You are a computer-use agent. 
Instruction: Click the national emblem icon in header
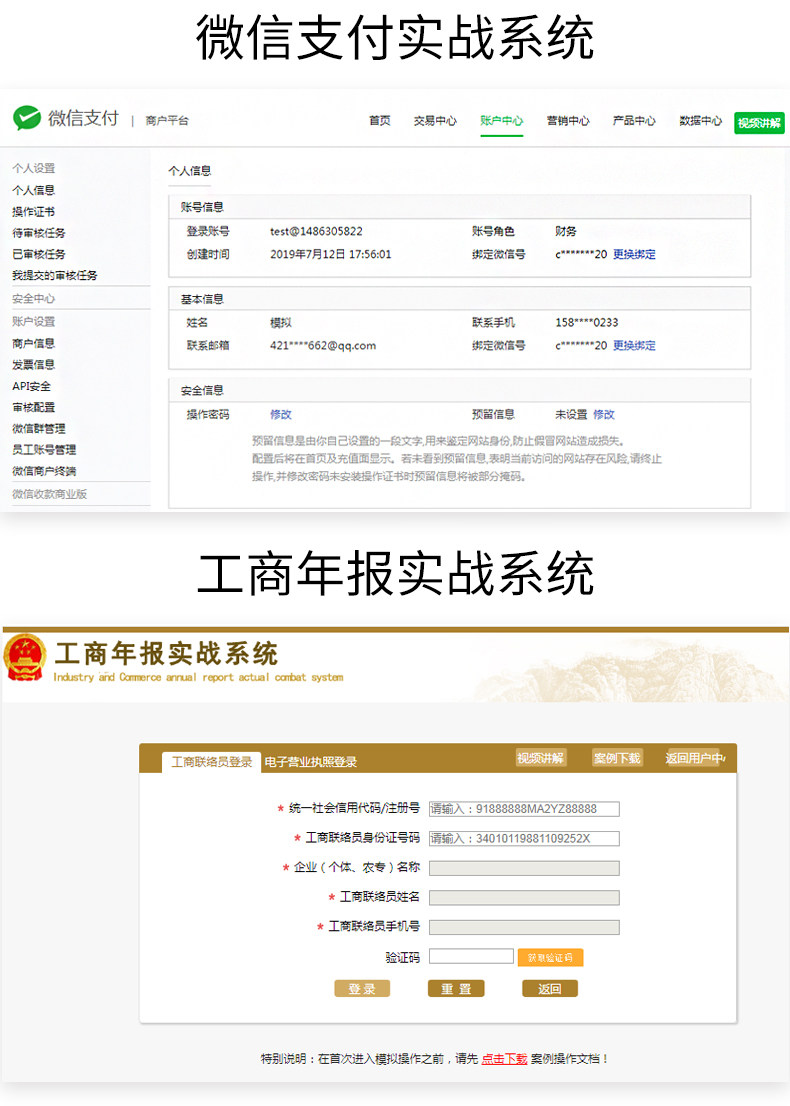pyautogui.click(x=25, y=657)
